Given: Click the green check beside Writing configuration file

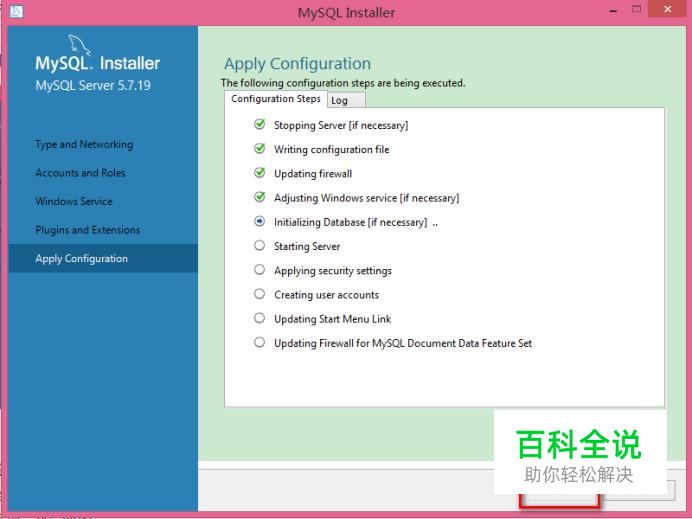Looking at the screenshot, I should pyautogui.click(x=260, y=149).
